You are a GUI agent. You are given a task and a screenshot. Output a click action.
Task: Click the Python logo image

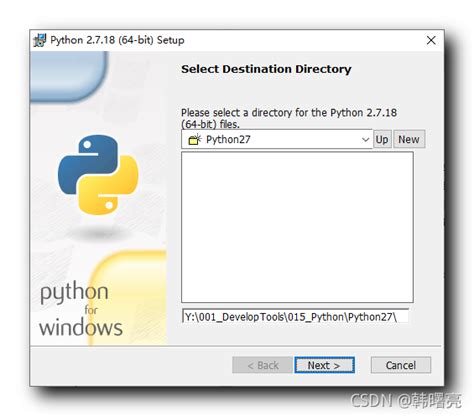[98, 174]
